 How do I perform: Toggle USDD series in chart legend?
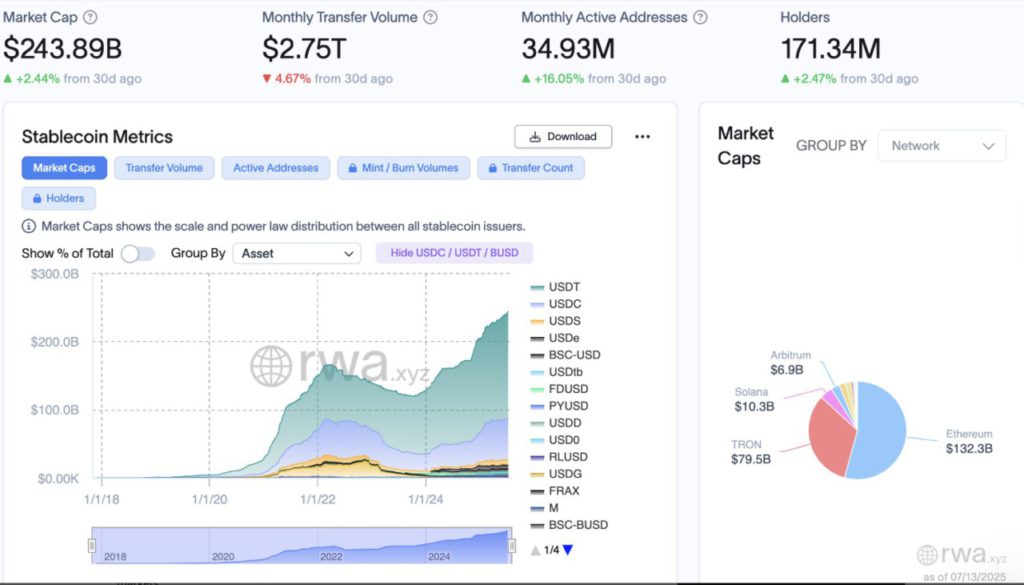pos(556,423)
